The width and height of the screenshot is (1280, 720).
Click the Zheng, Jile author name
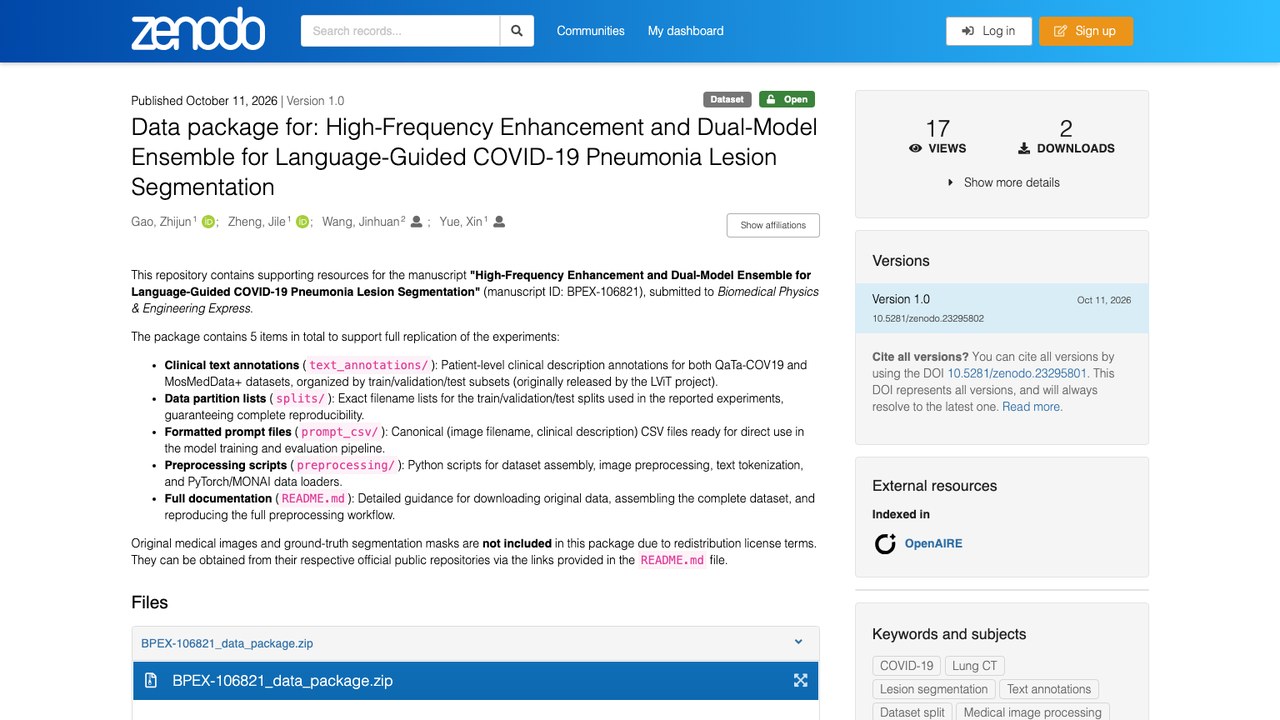coord(256,222)
